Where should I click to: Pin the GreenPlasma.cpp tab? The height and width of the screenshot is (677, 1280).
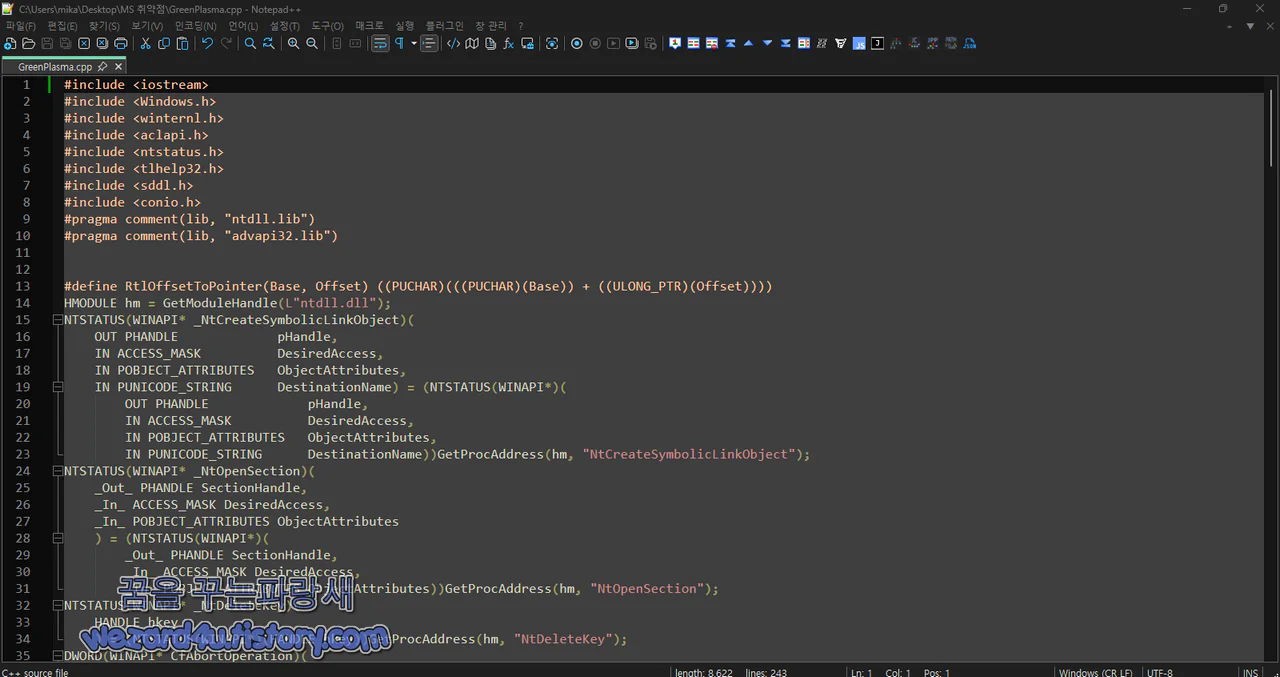[x=102, y=67]
